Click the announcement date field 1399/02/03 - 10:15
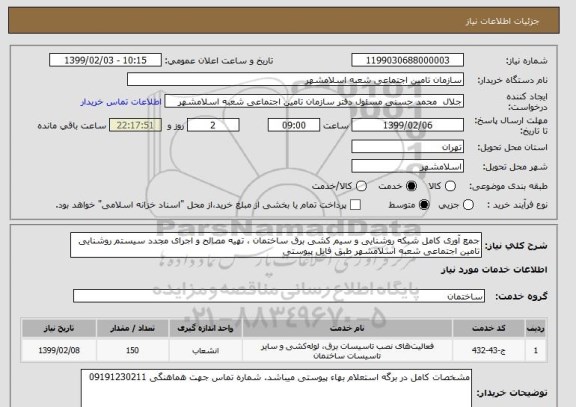This screenshot has height=407, width=576. tap(105, 60)
